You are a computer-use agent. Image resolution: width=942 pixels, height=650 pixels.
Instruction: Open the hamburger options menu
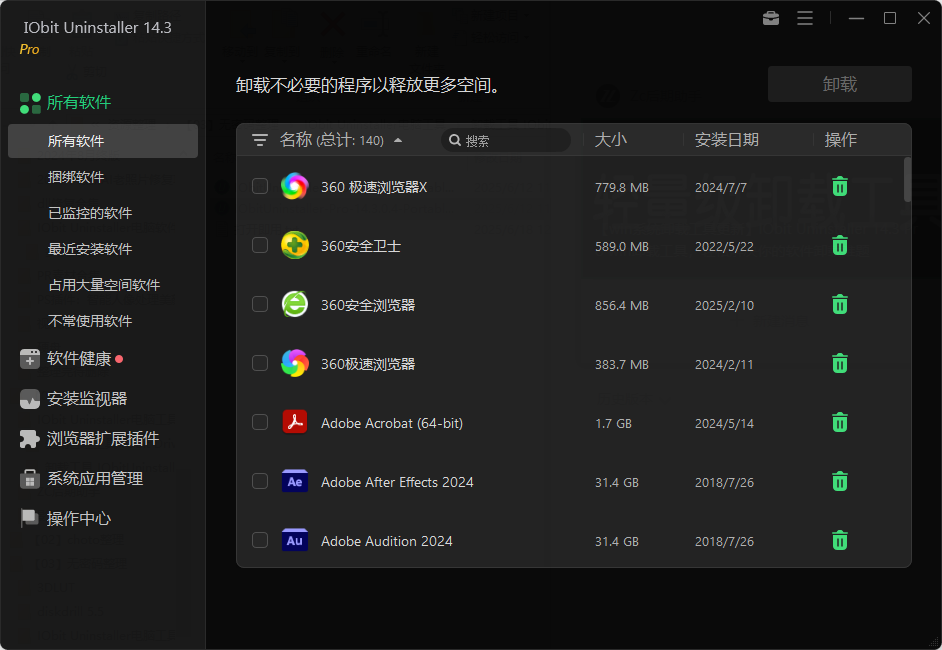tap(805, 19)
